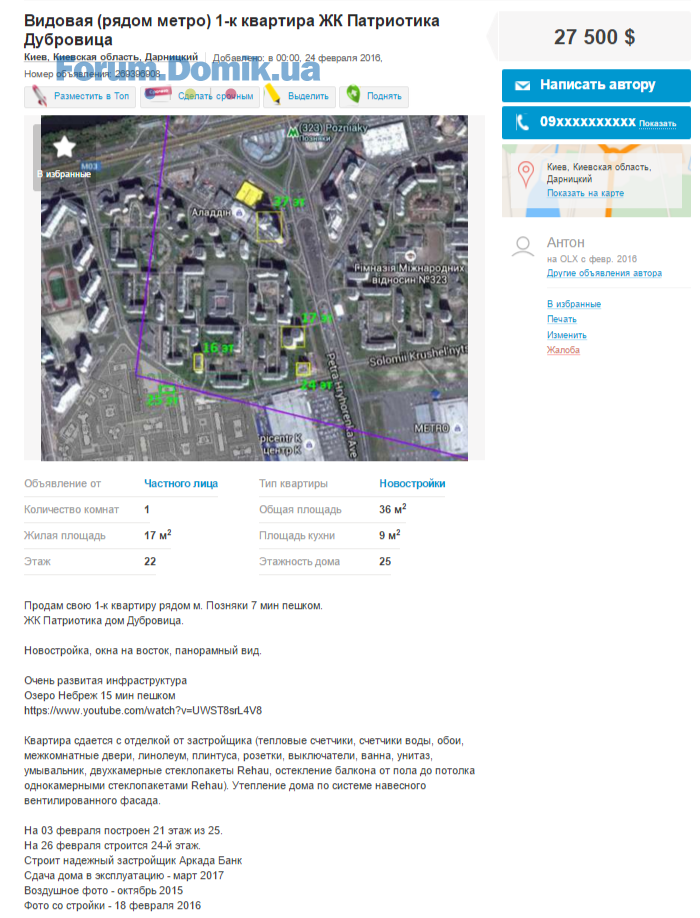
Task: Click the urgent label icon
Action: pos(158,95)
